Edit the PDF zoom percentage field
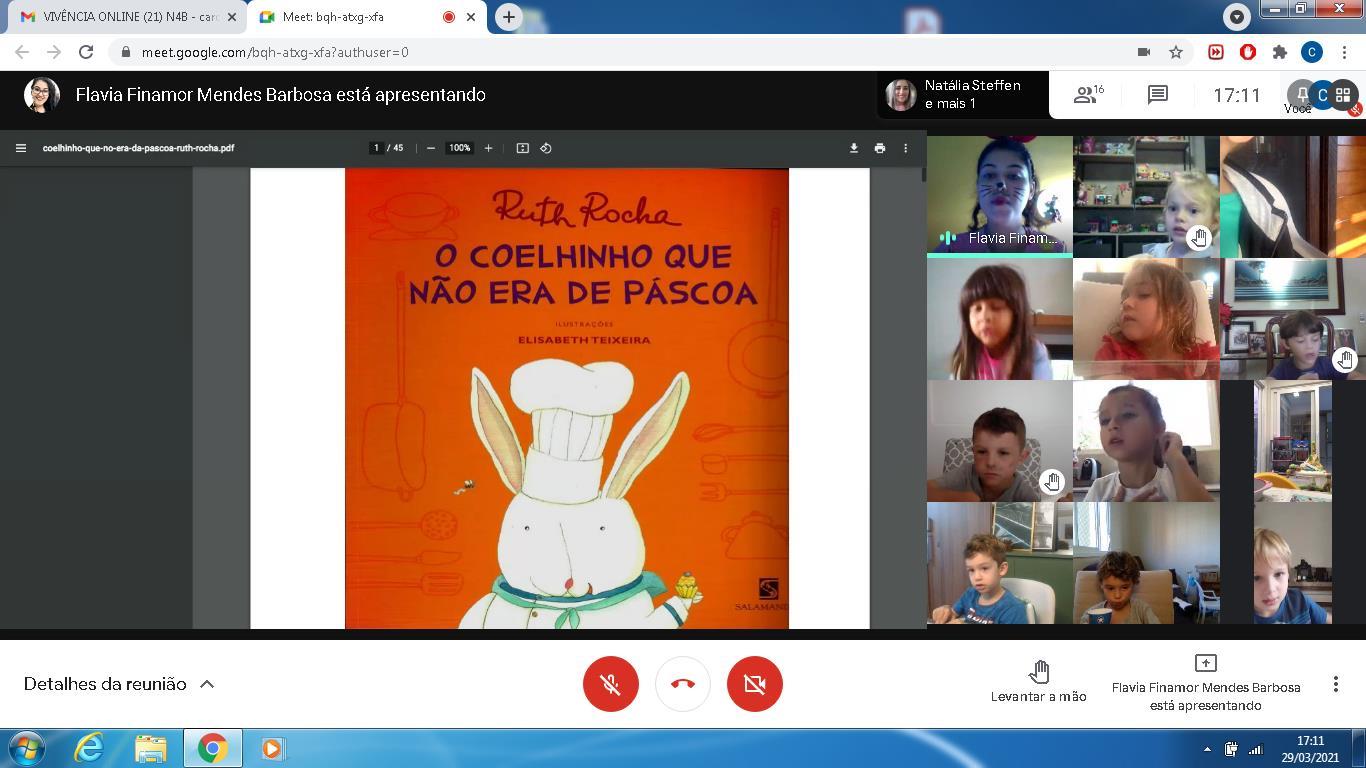The height and width of the screenshot is (768, 1366). (x=459, y=148)
